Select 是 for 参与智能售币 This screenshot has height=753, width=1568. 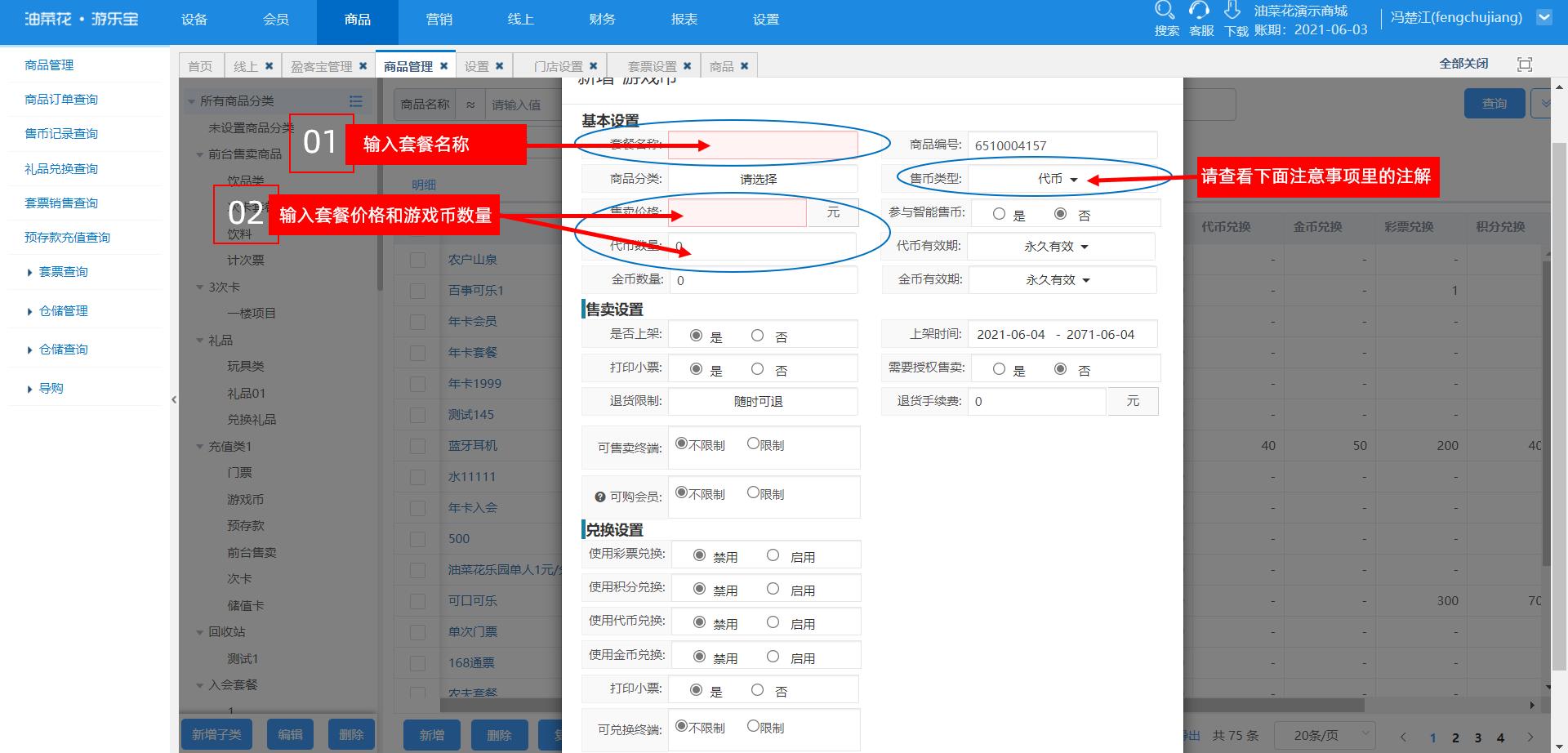999,214
